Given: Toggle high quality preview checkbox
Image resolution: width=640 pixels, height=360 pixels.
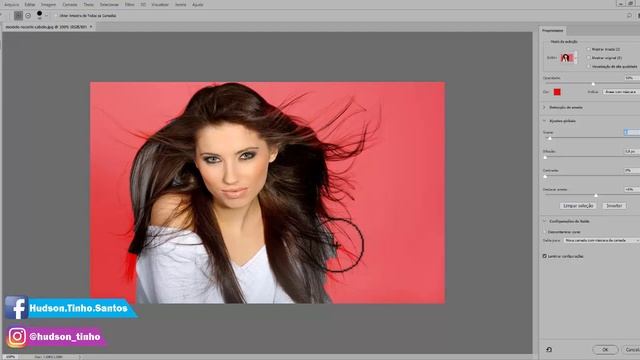Looking at the screenshot, I should [589, 66].
